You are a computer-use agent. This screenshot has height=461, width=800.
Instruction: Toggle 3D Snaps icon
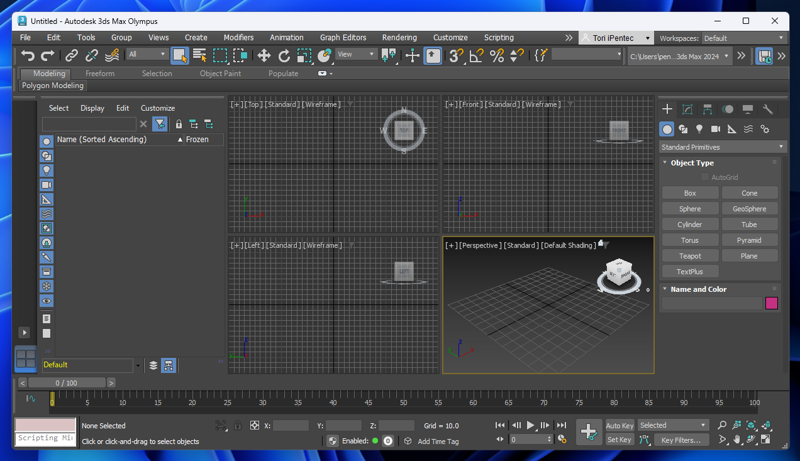coord(456,56)
